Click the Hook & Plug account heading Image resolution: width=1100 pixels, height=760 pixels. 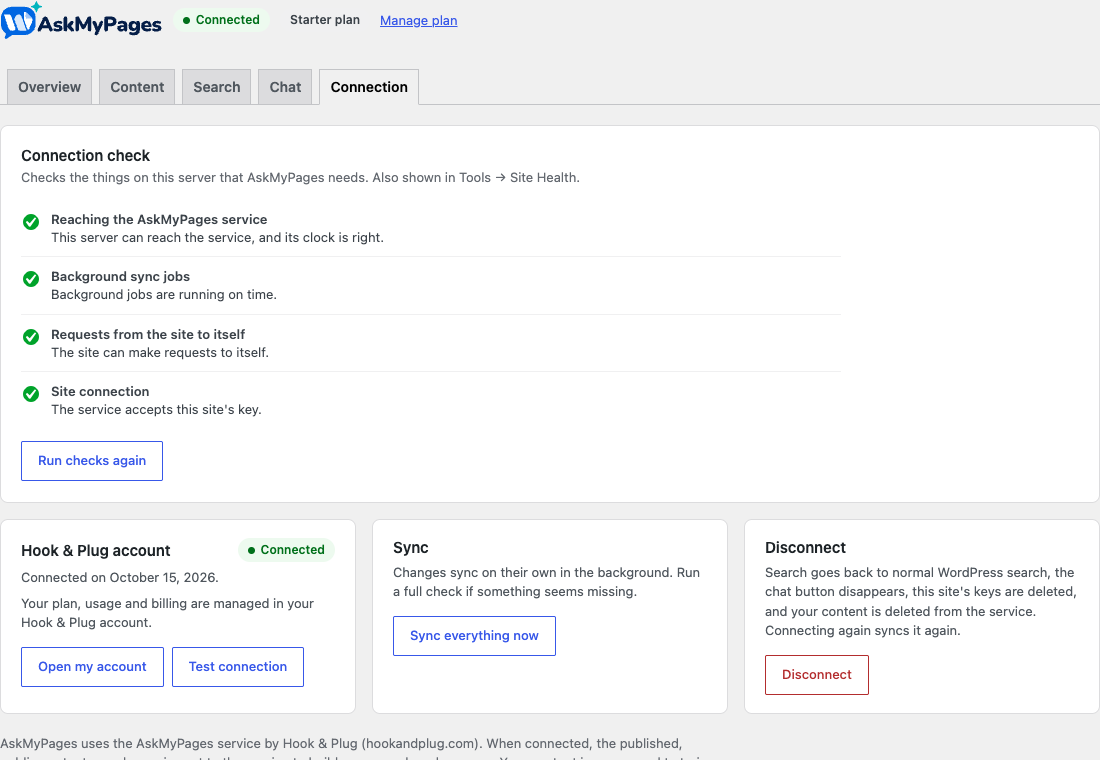tap(95, 551)
